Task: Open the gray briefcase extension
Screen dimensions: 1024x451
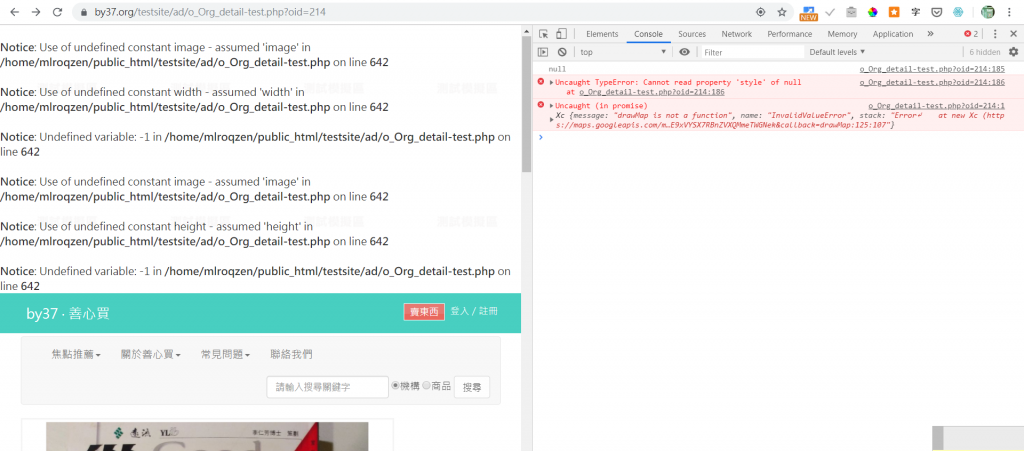Action: [852, 12]
